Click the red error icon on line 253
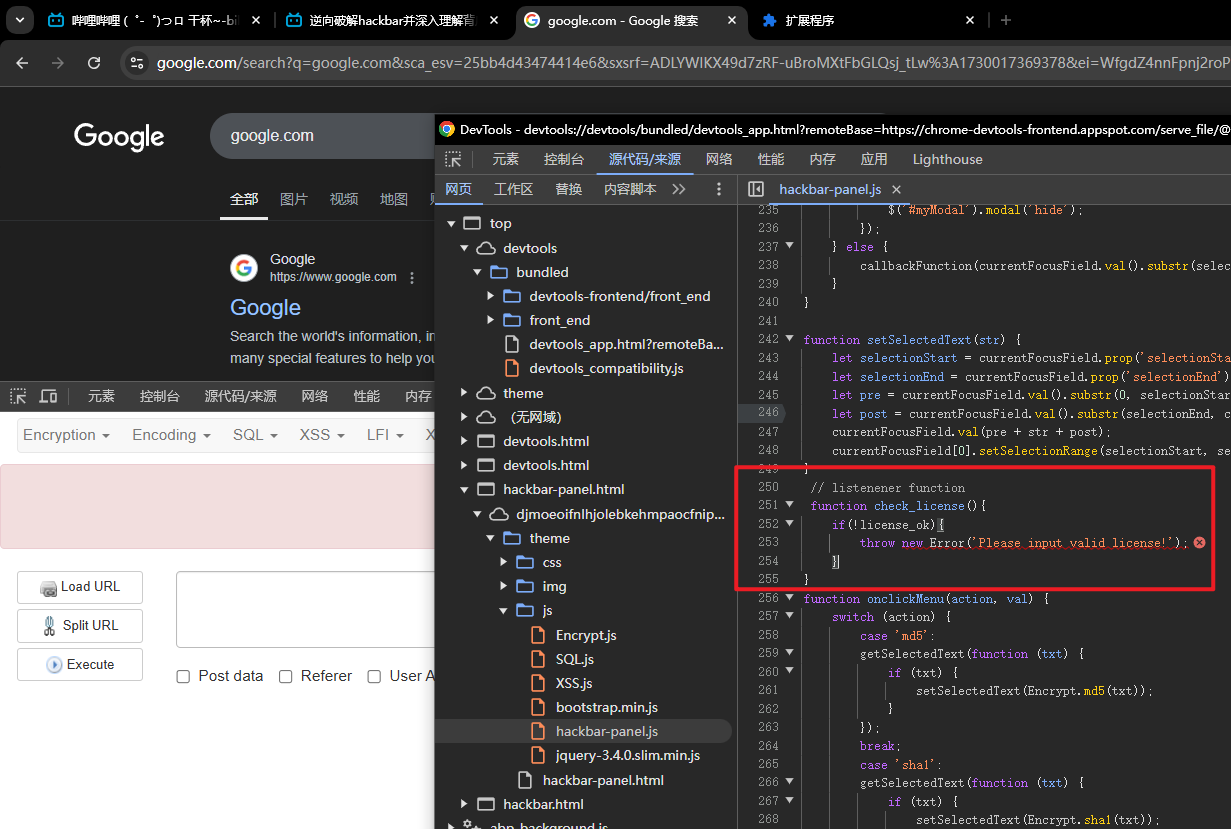This screenshot has height=829, width=1231. tap(1199, 542)
